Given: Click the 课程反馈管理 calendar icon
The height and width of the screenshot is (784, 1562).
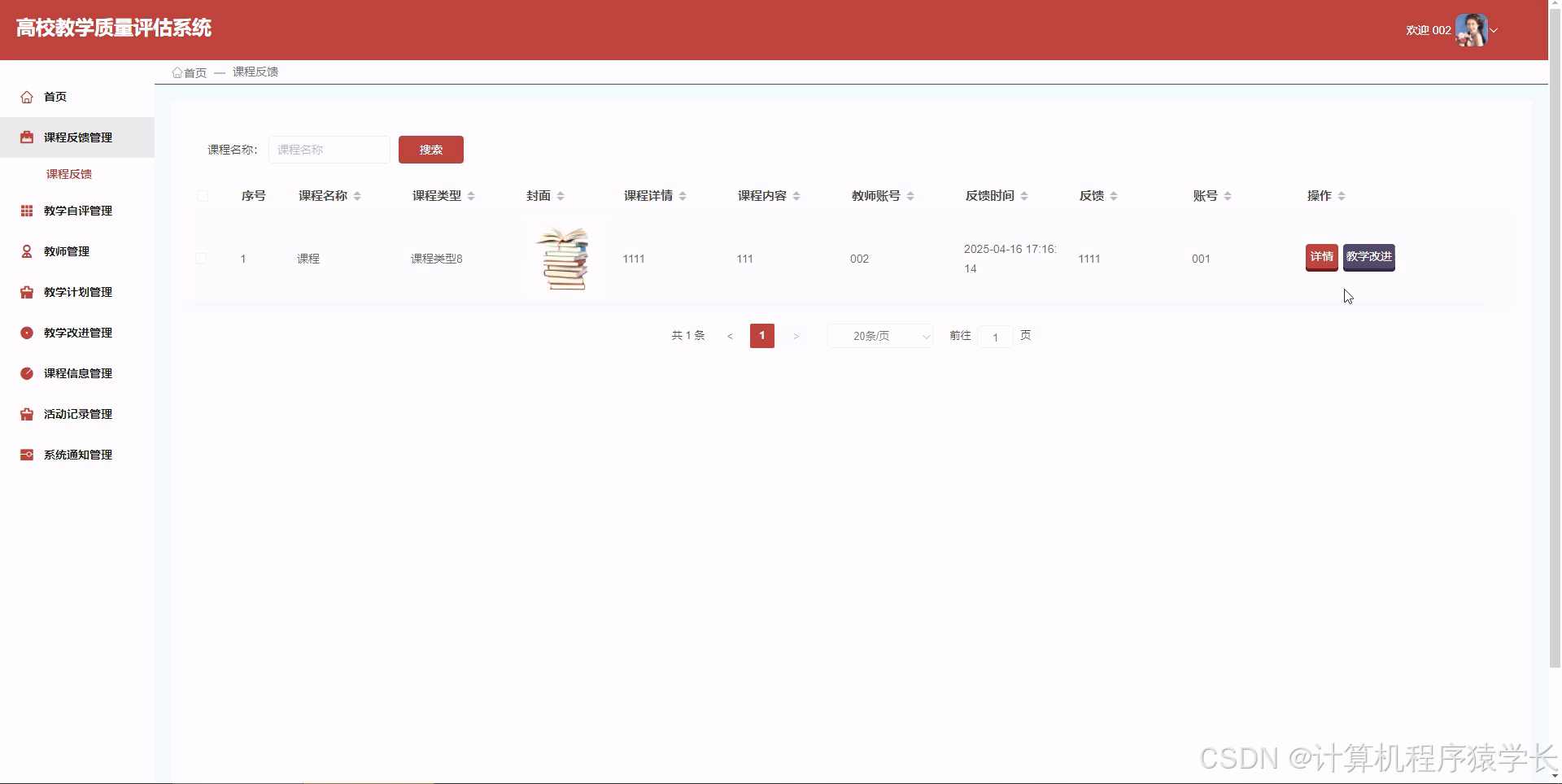Looking at the screenshot, I should coord(25,137).
